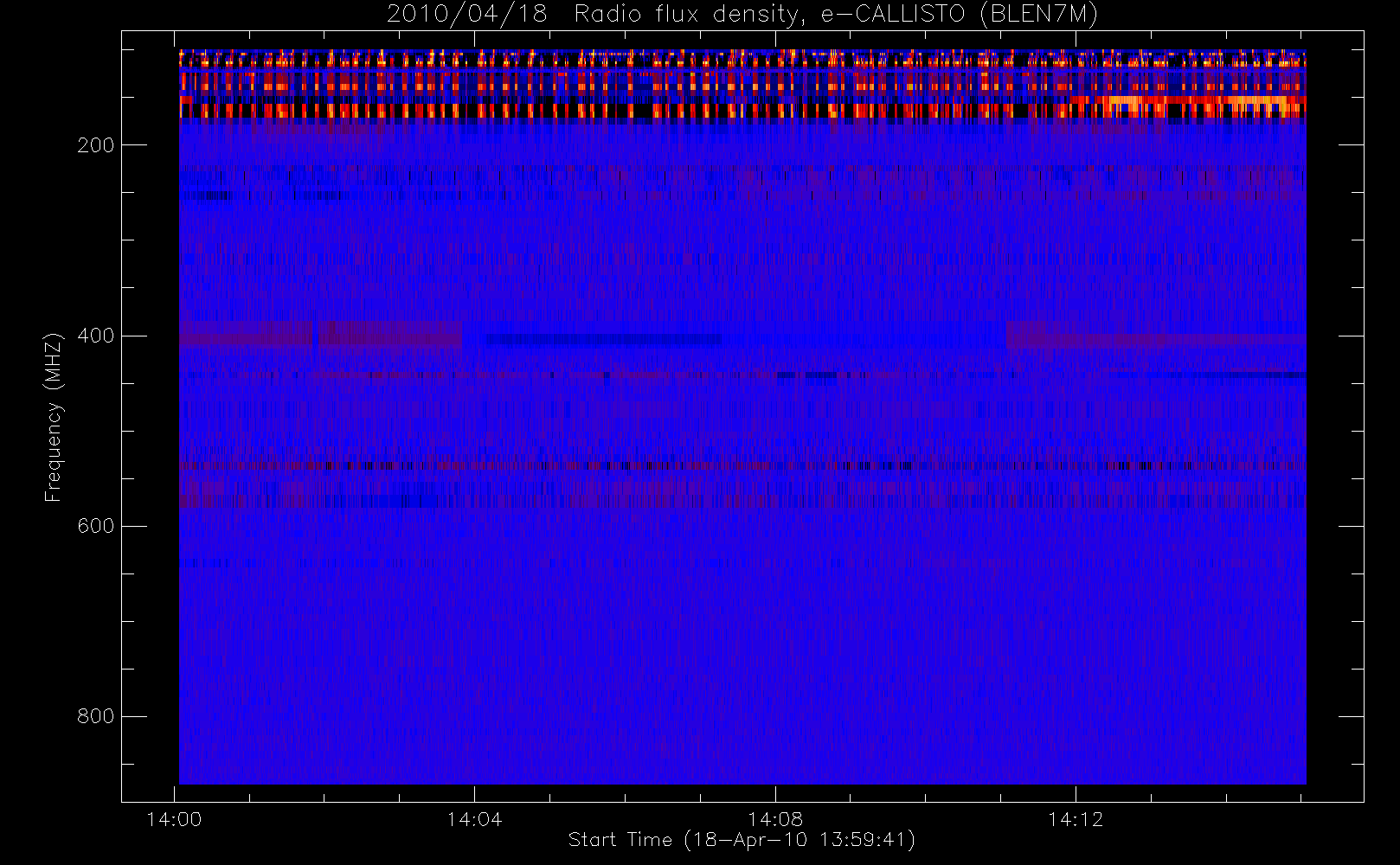Click the 14:12 time tick label
The image size is (1400, 865).
click(x=1076, y=819)
